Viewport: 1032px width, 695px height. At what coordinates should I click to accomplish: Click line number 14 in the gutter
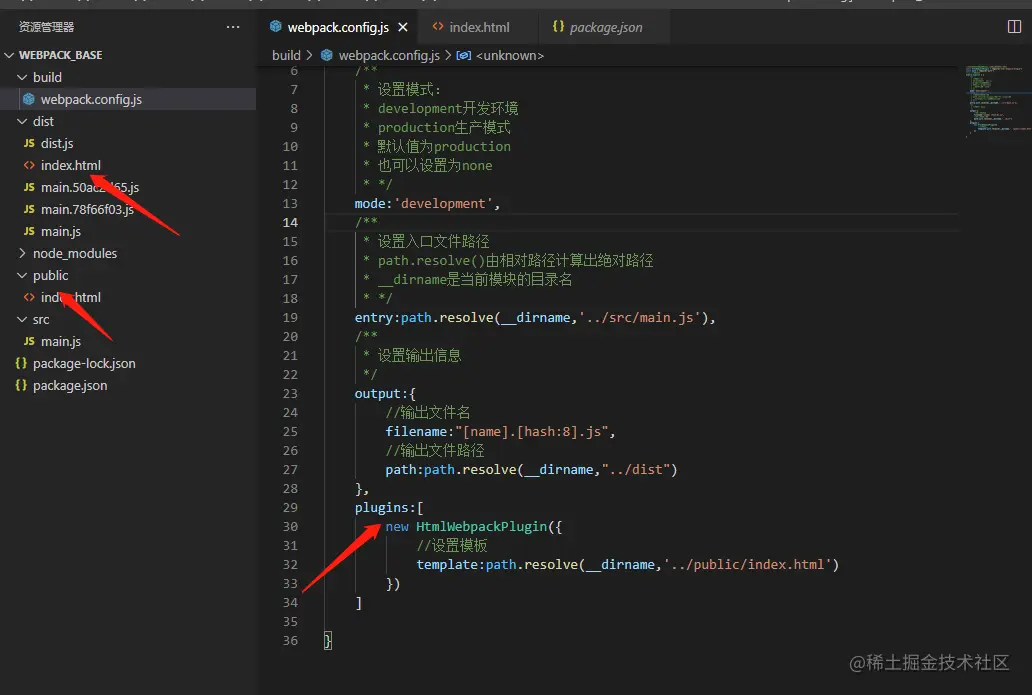[290, 222]
